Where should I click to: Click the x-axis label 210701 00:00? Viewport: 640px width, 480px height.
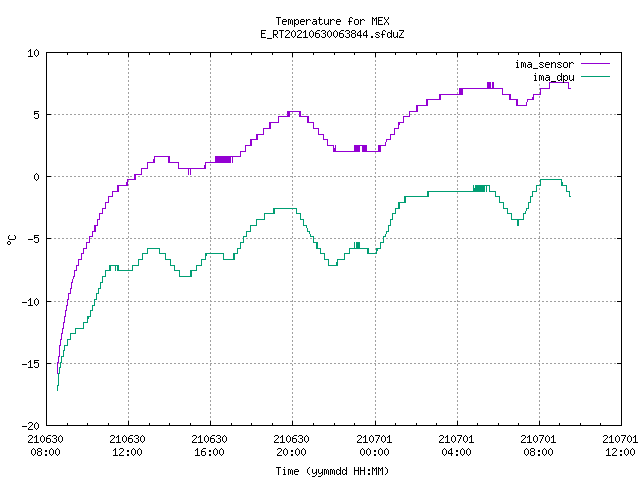(x=374, y=446)
